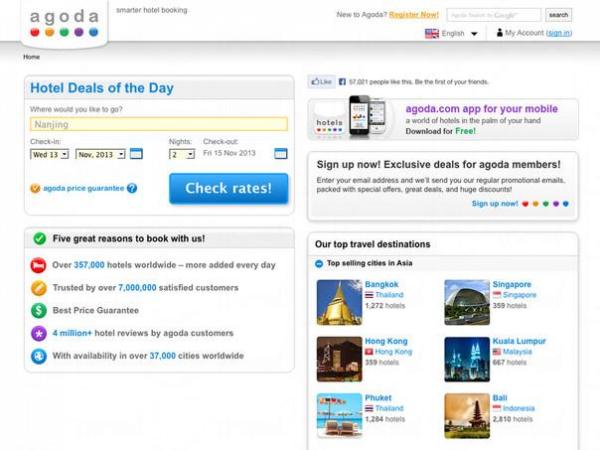Click the My Account person icon
600x450 pixels.
click(x=499, y=33)
